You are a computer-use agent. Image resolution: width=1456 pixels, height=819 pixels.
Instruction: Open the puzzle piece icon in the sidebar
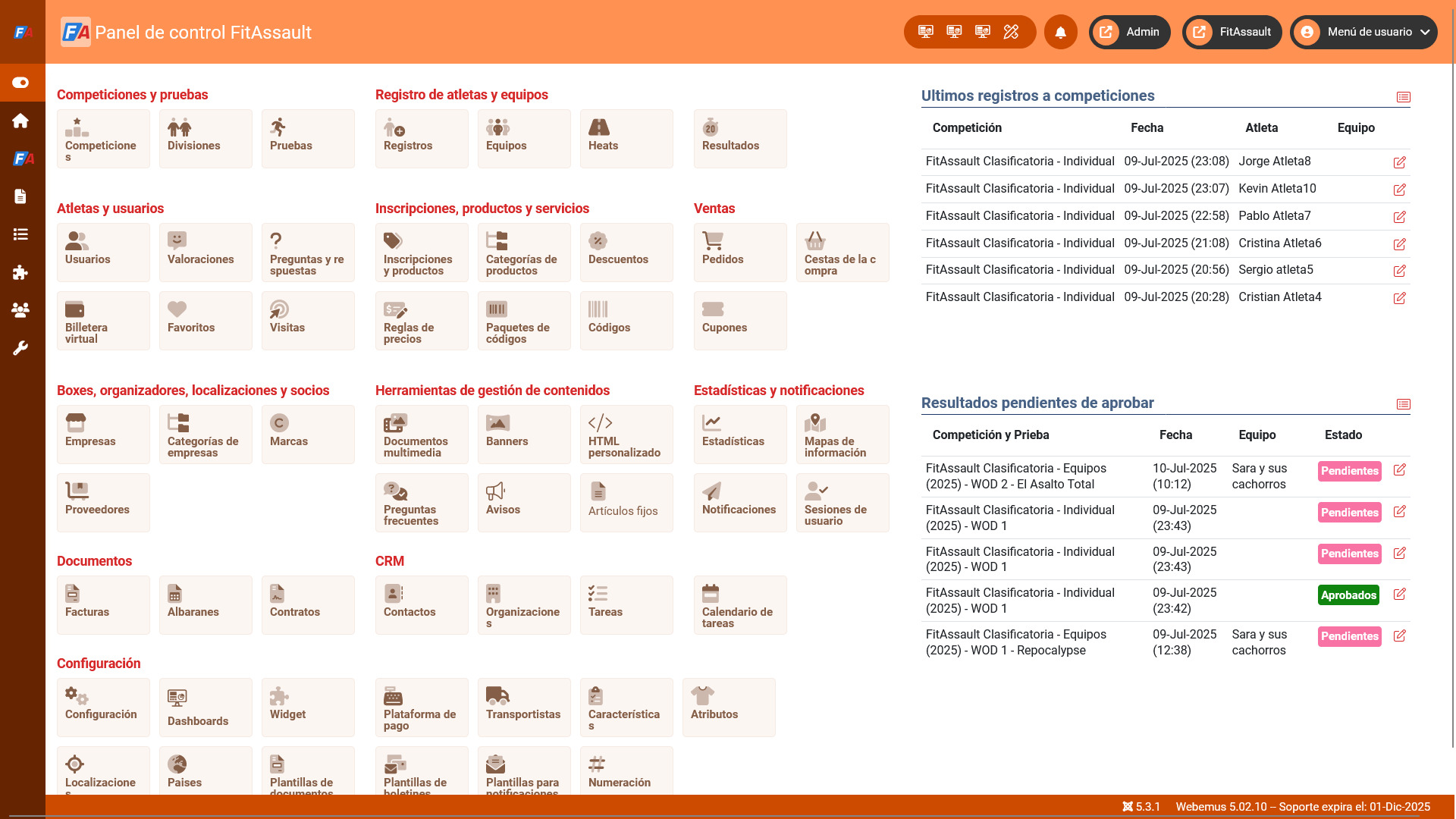tap(20, 272)
